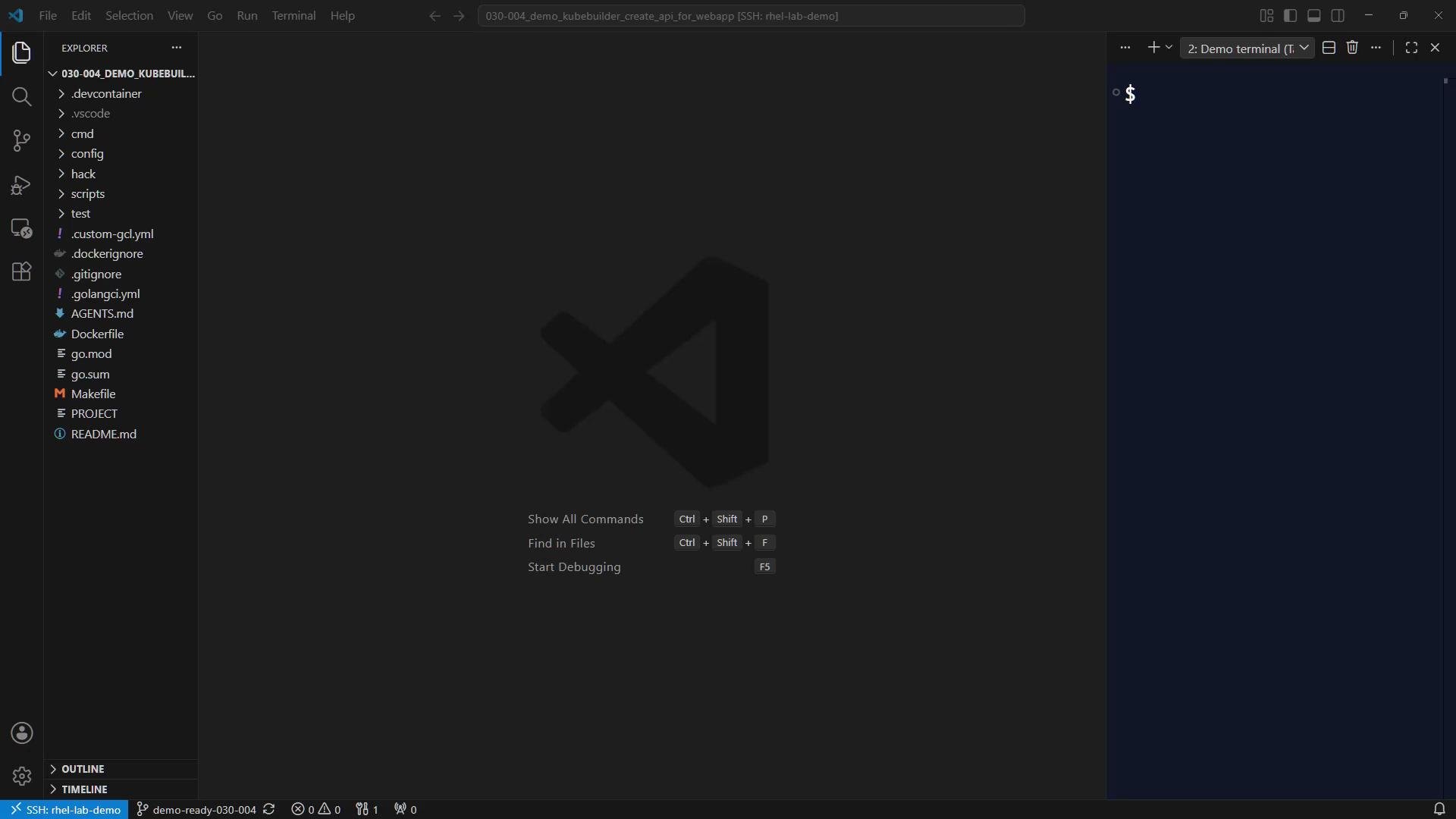This screenshot has height=819, width=1456.
Task: Click the Explorer more actions ellipsis
Action: point(177,47)
